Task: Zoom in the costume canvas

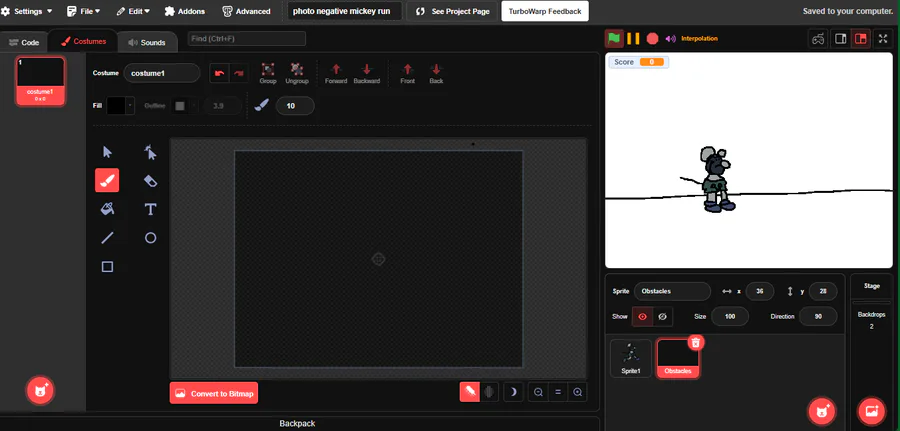Action: click(x=577, y=393)
